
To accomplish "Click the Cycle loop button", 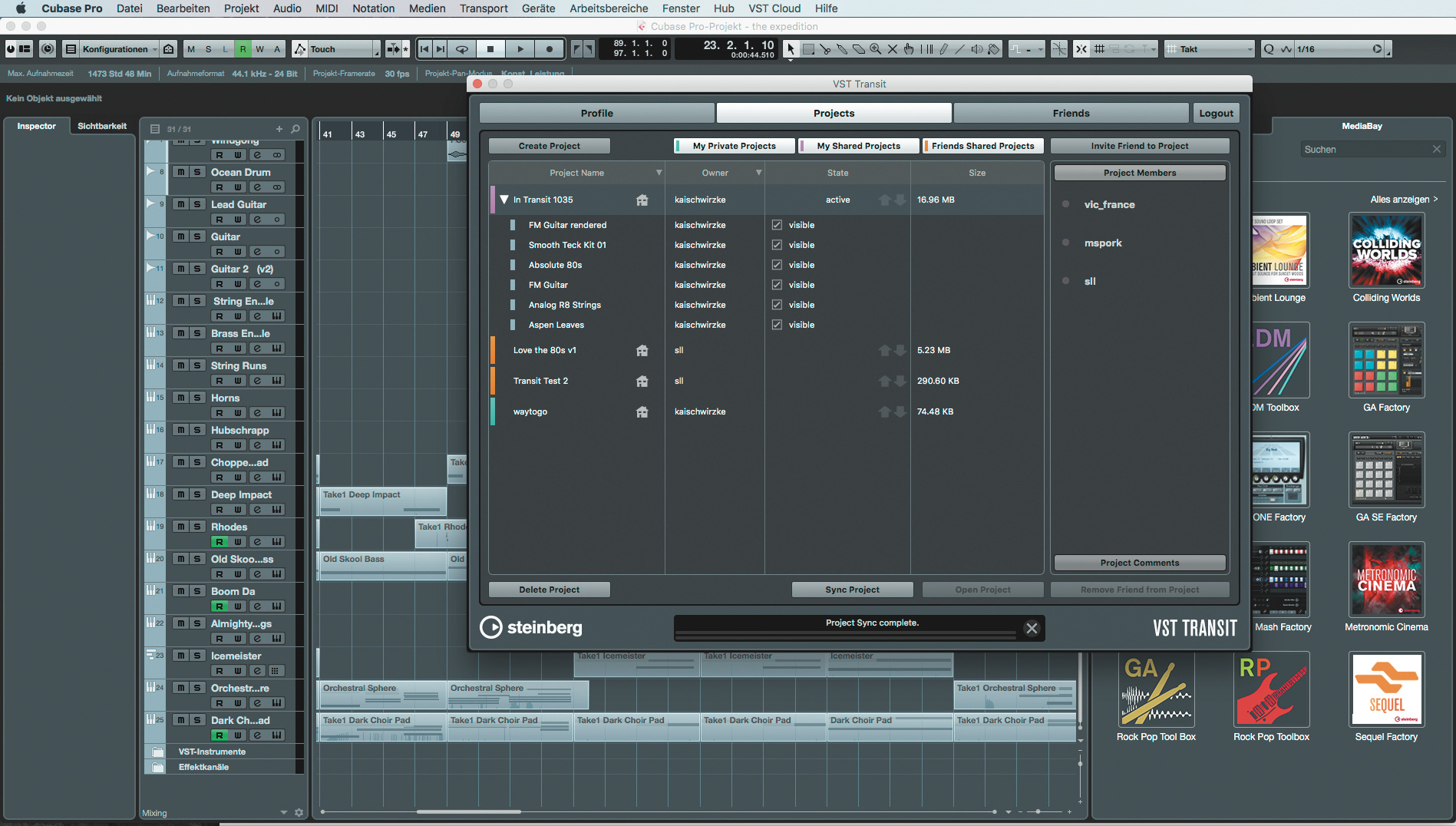I will (x=462, y=49).
